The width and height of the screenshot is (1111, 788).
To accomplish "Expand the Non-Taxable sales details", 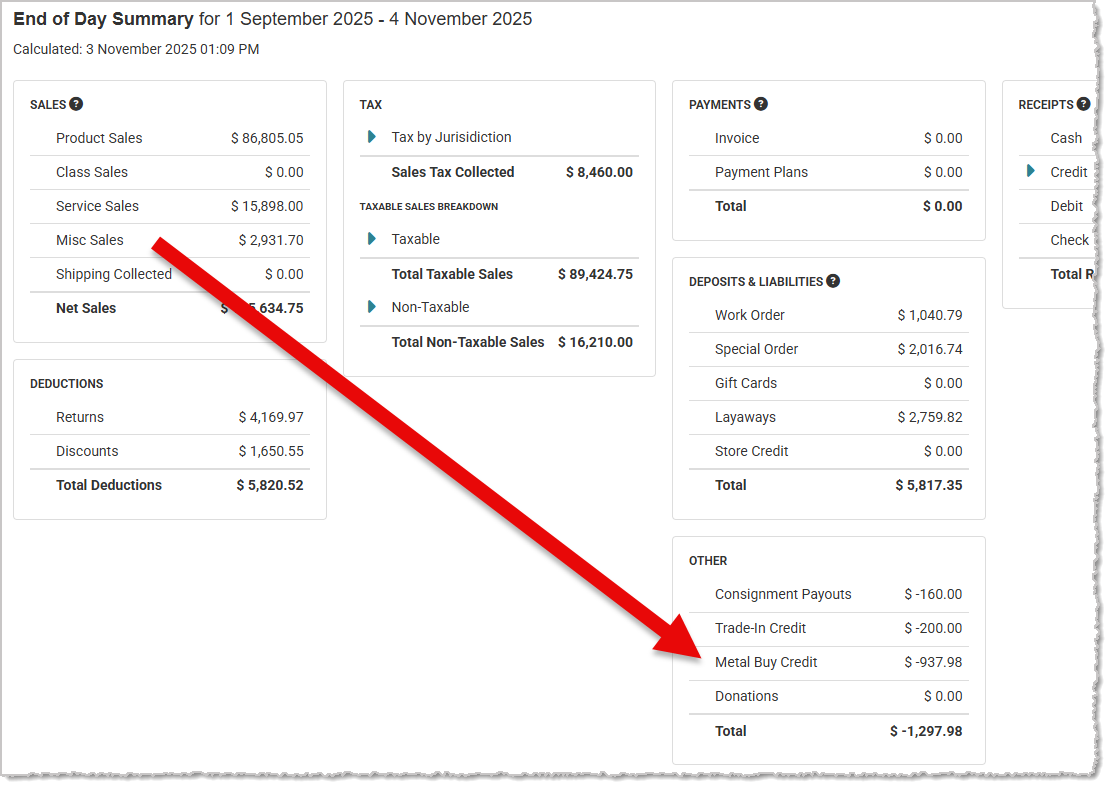I will tap(372, 308).
